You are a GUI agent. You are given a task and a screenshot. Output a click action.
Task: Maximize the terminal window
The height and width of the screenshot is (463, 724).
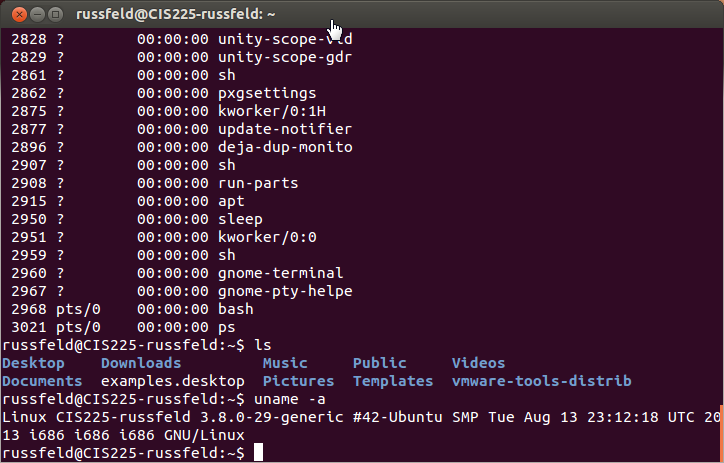tap(54, 14)
